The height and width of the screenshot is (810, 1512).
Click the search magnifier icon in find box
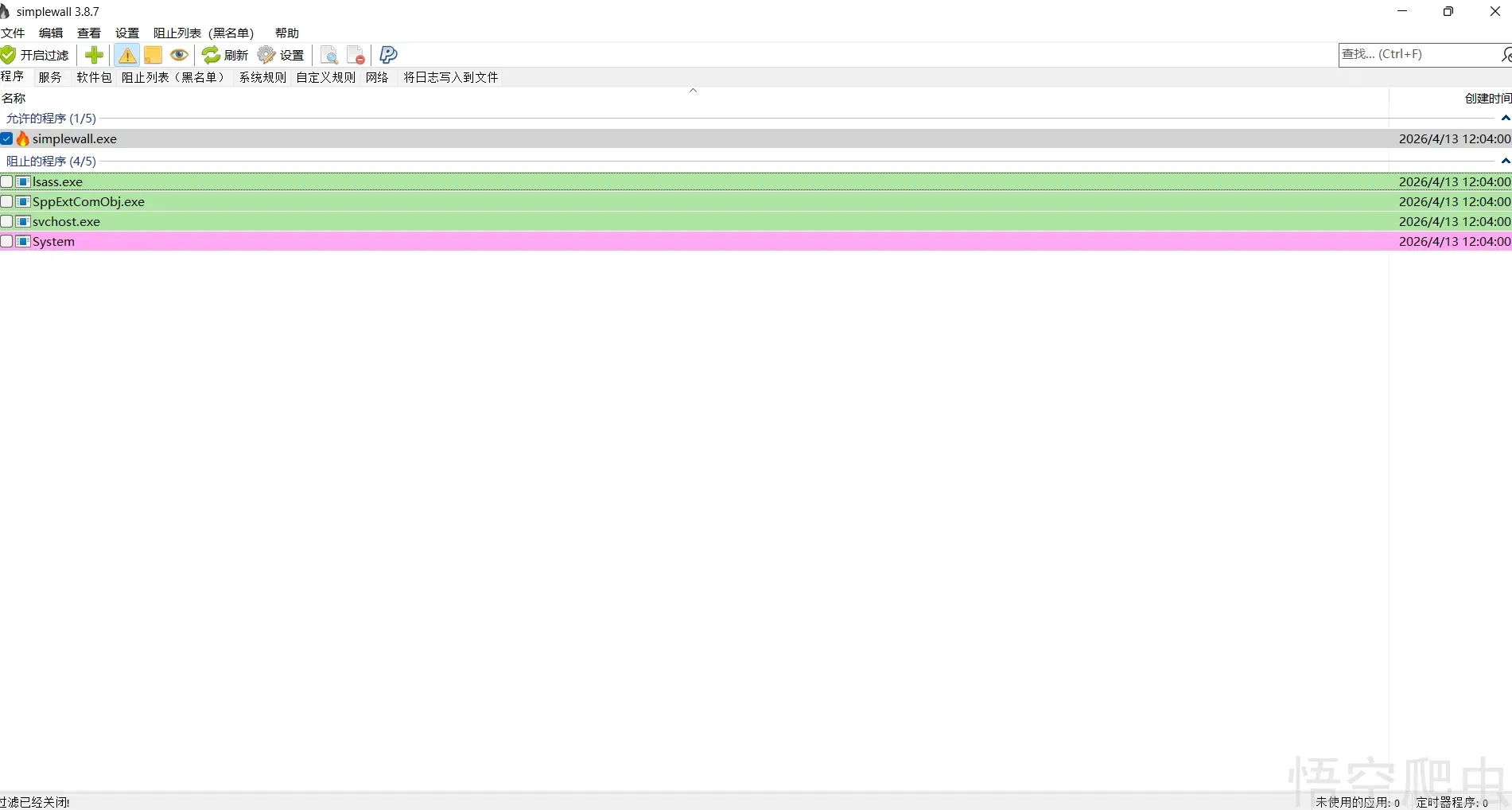coord(1506,54)
